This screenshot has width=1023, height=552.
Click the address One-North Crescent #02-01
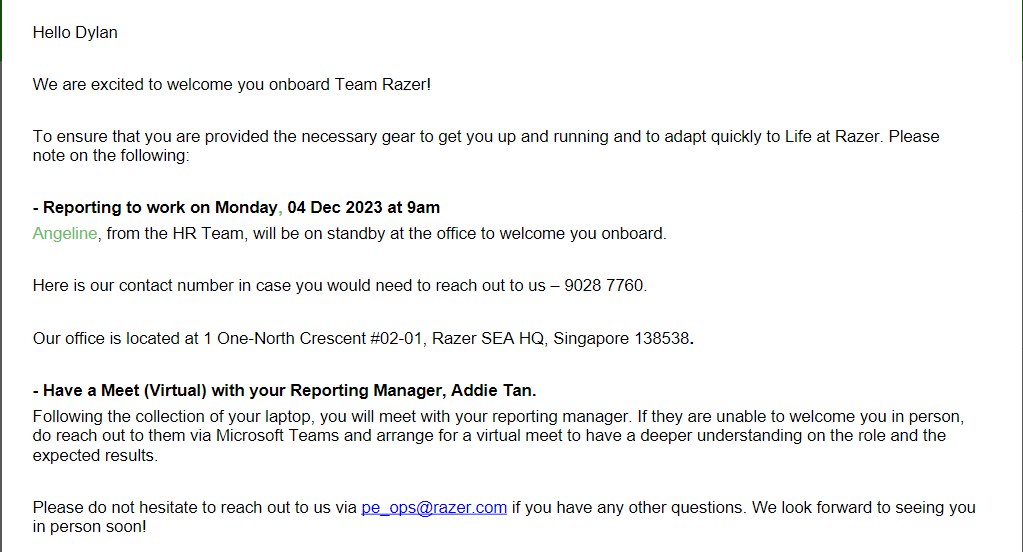coord(320,339)
